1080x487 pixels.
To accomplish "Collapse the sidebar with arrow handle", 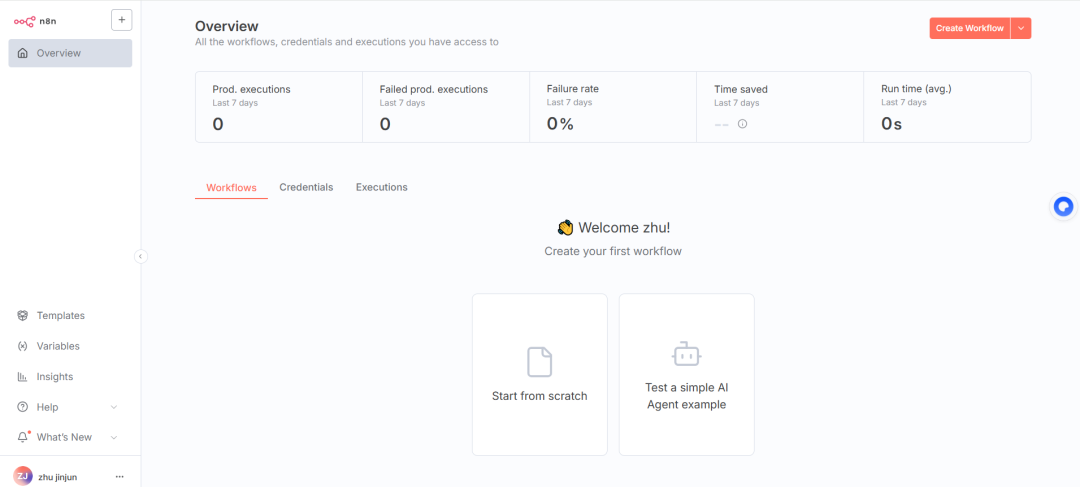I will (141, 256).
